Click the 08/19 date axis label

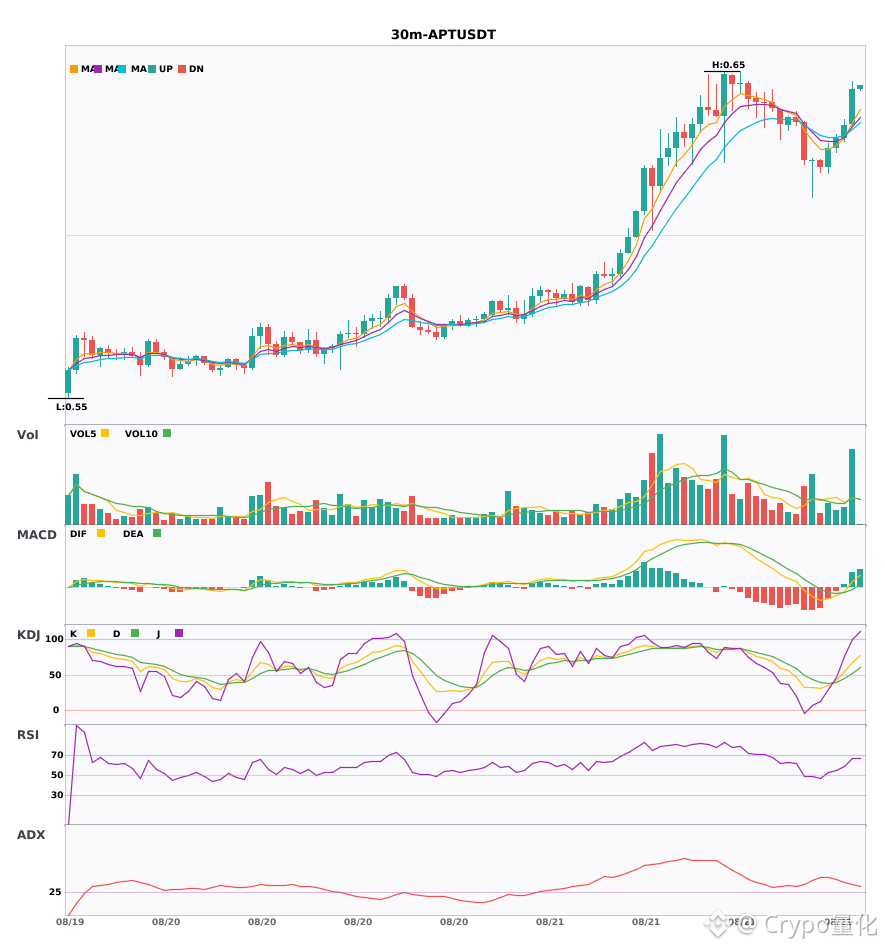point(70,922)
